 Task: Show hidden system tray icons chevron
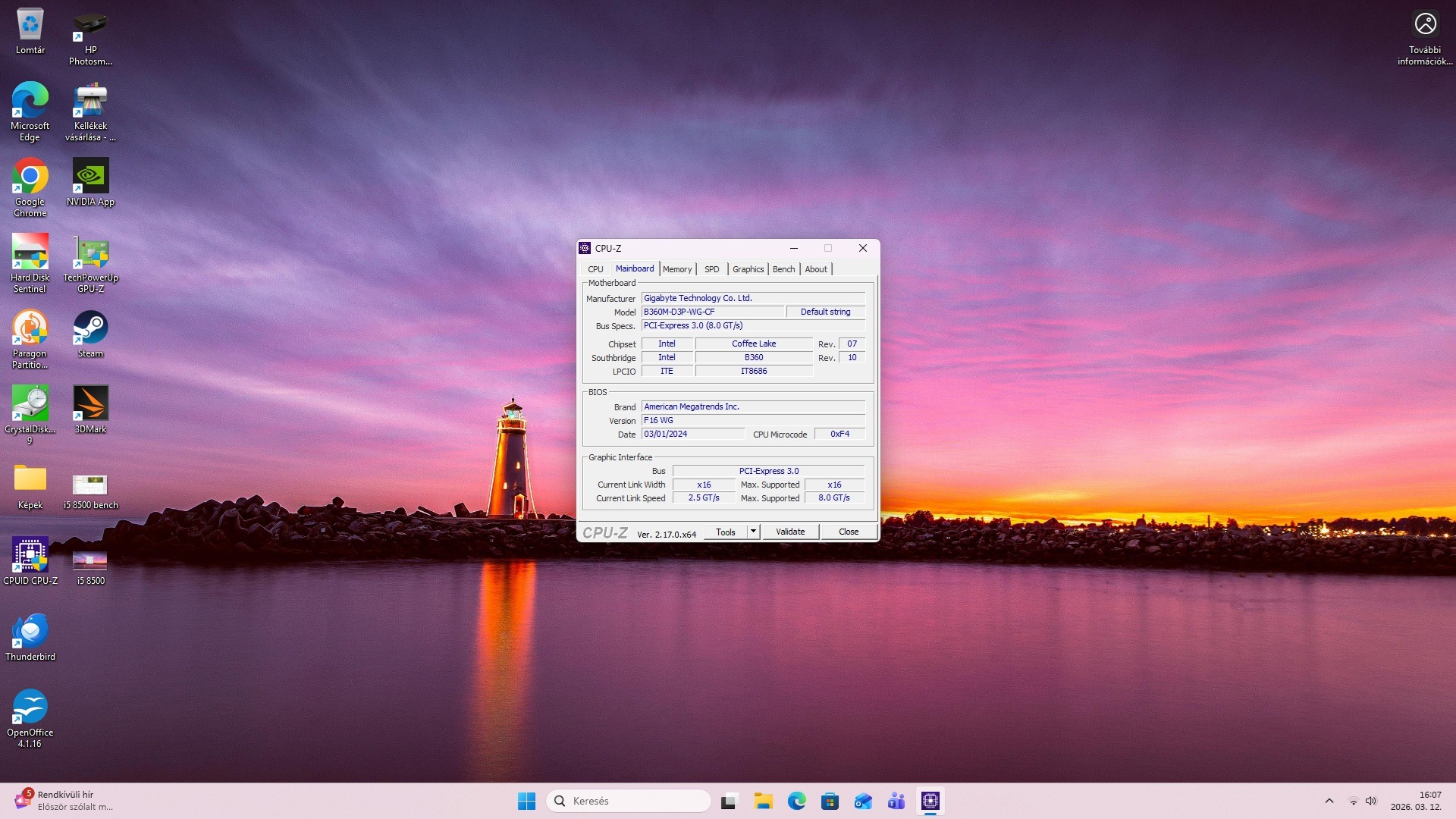tap(1329, 801)
